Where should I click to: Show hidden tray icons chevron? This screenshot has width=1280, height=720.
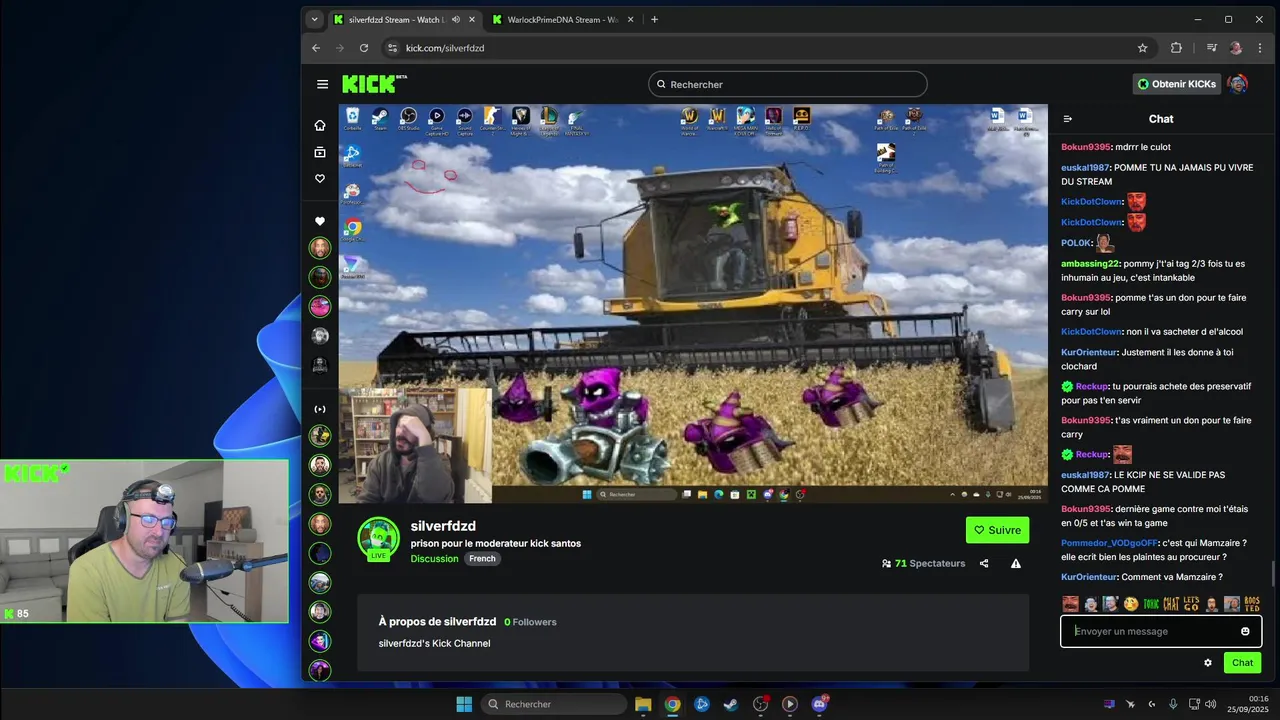[1152, 704]
